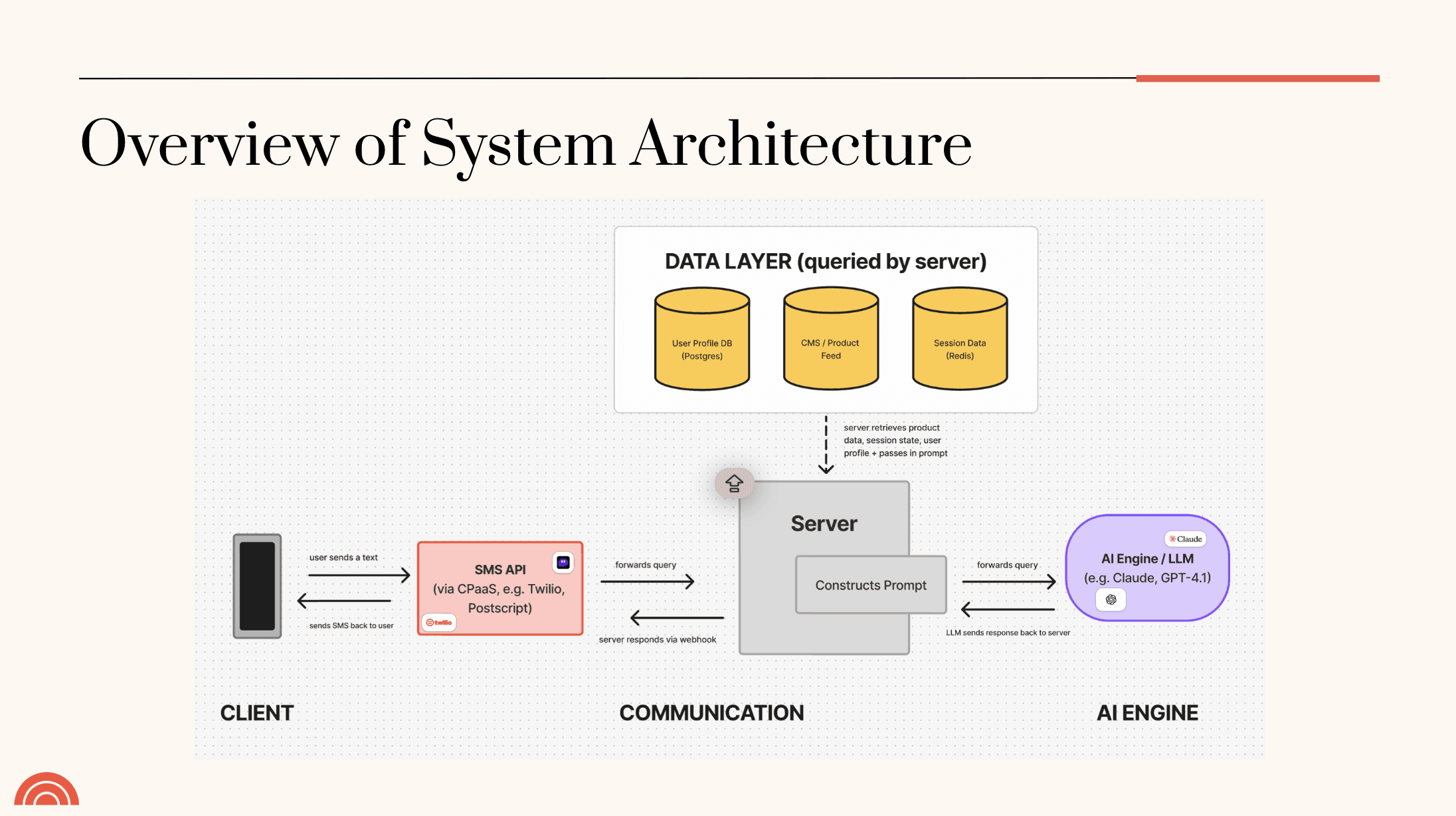Click the Constructs Prompt box
Viewport: 1456px width, 816px height.
871,585
